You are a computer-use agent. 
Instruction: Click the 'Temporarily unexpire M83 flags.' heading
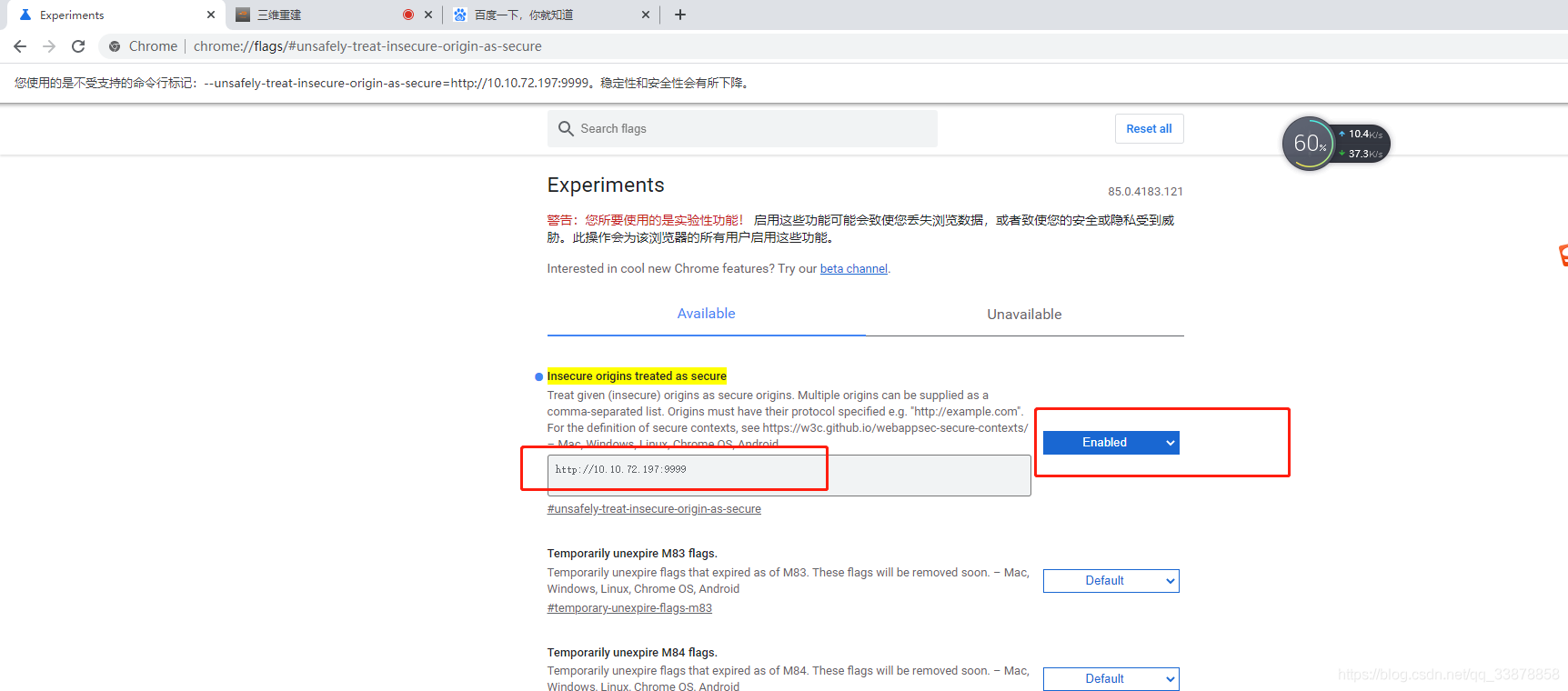(x=632, y=554)
